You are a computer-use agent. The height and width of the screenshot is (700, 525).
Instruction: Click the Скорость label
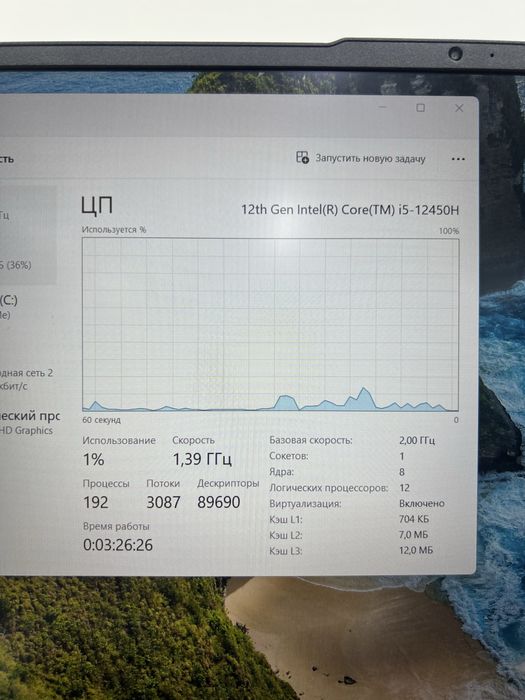193,440
